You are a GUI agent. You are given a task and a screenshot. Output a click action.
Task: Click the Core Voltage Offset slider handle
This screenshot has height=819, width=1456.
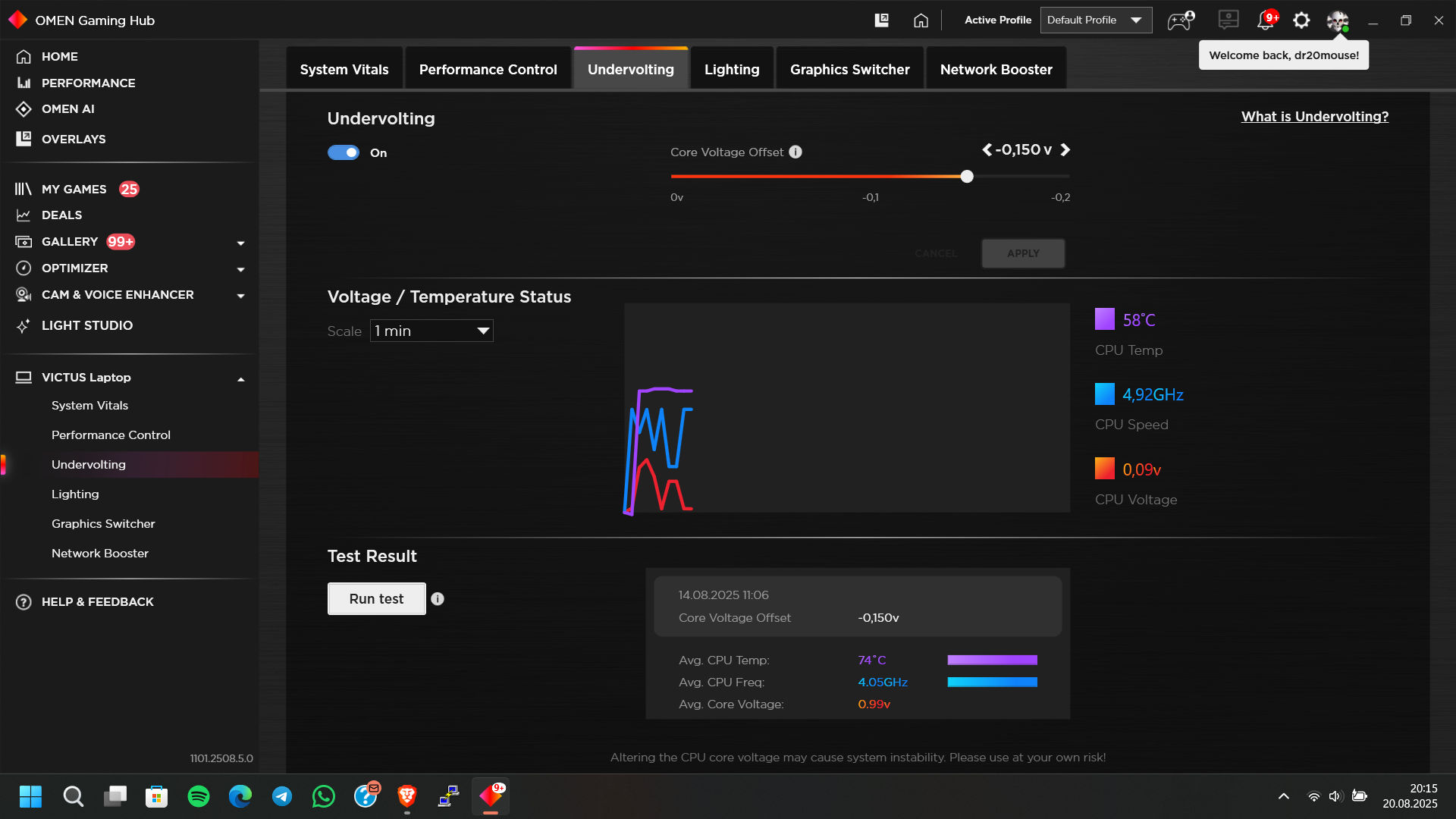pyautogui.click(x=967, y=177)
